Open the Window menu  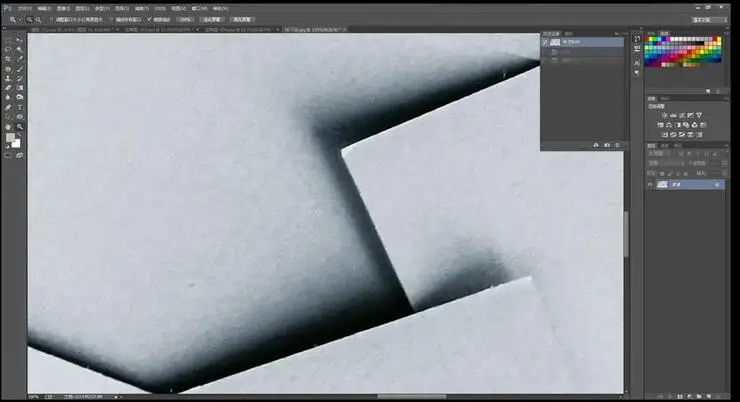[x=199, y=8]
